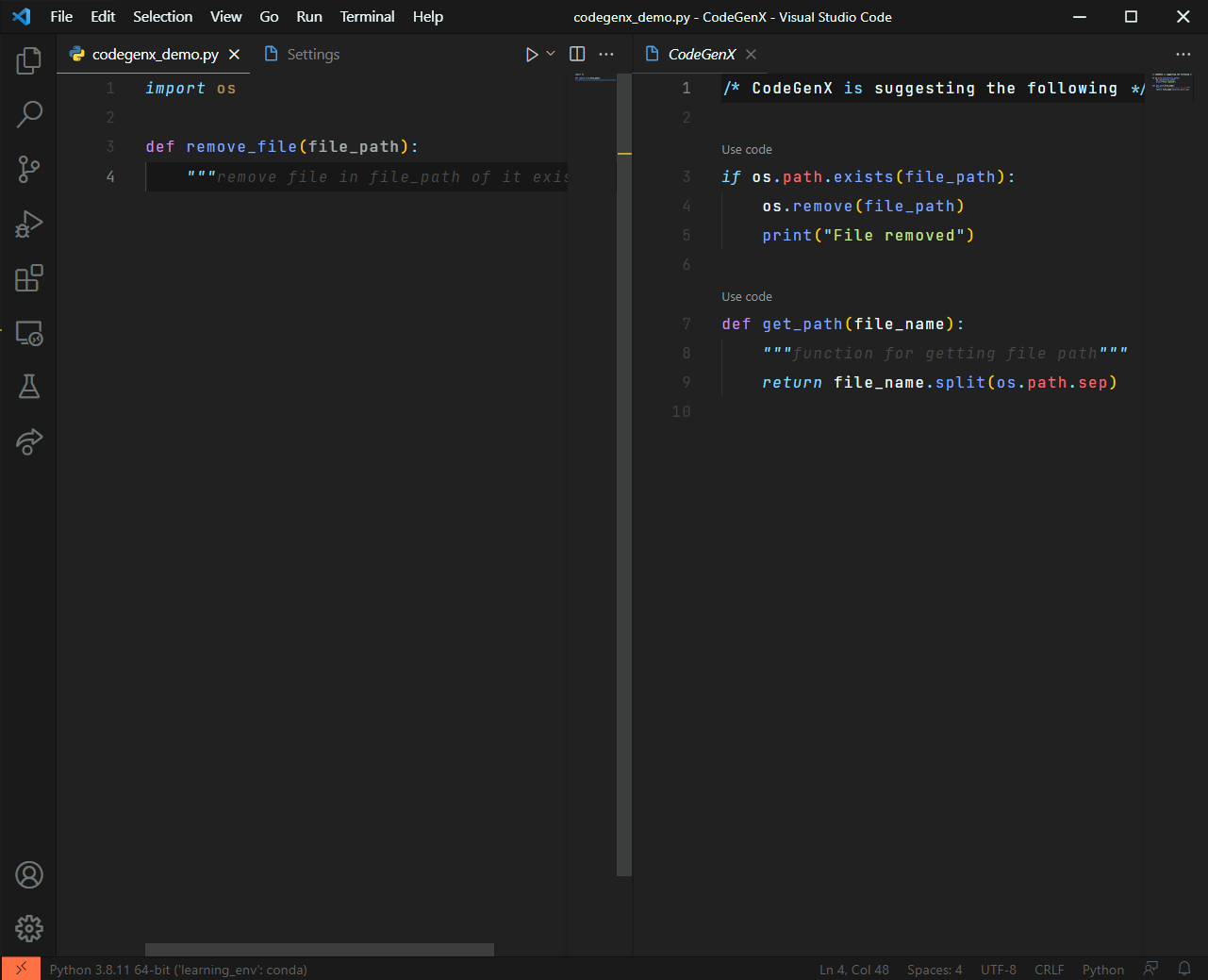1208x980 pixels.
Task: Open the Live Share view
Action: pyautogui.click(x=29, y=441)
